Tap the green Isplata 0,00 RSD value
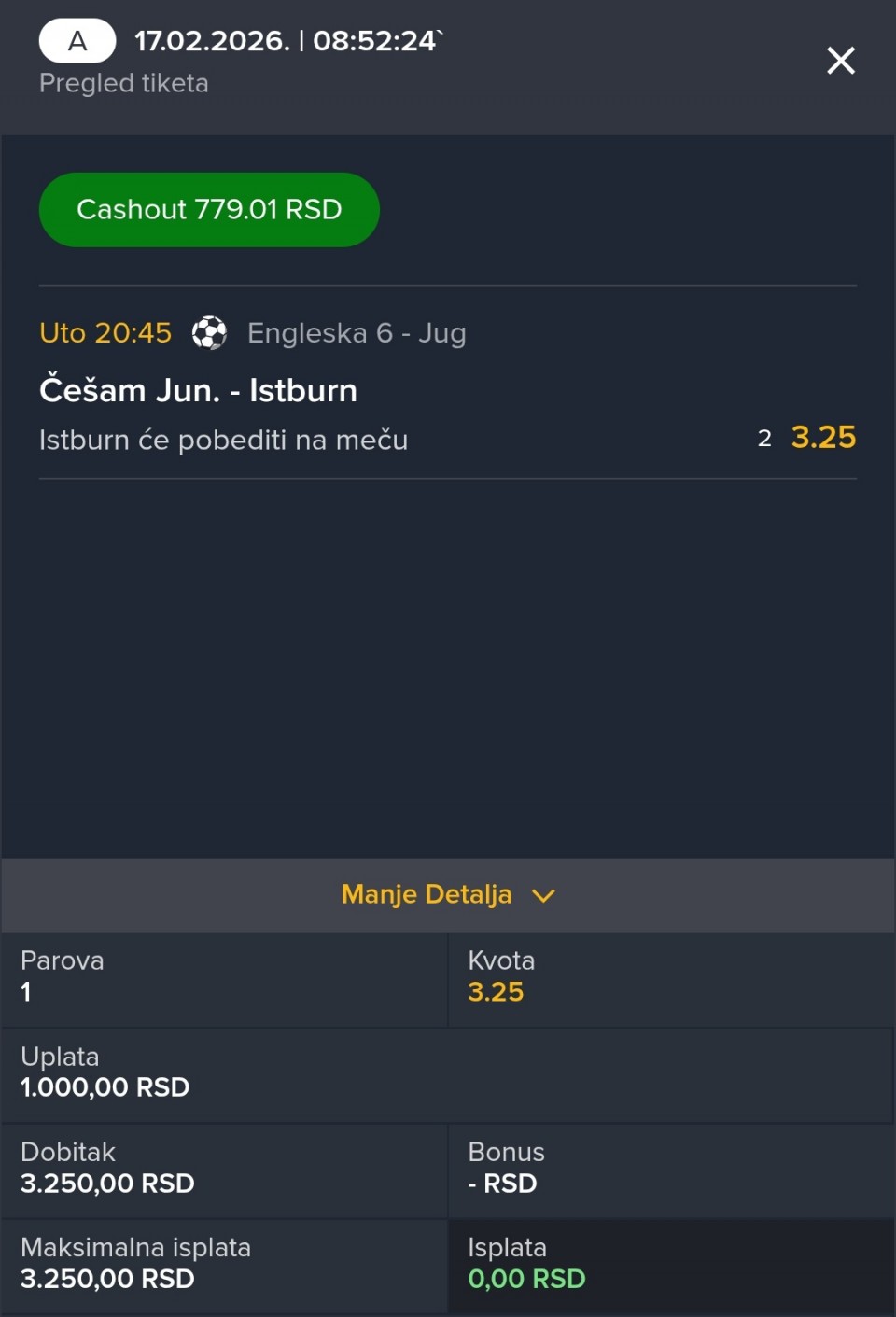Viewport: 896px width, 1317px height. pyautogui.click(x=526, y=1279)
